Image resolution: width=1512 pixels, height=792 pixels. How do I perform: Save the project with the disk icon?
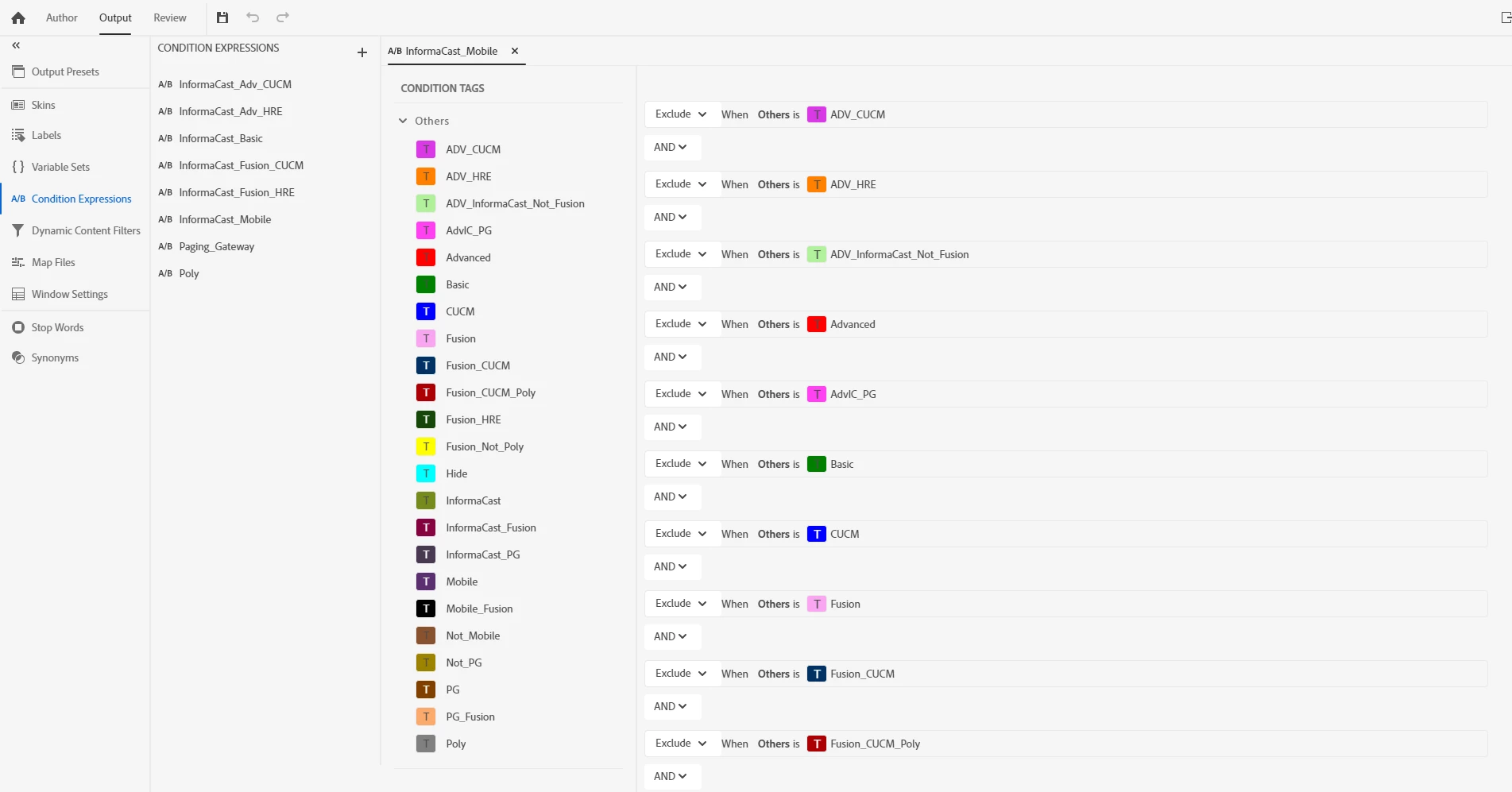[x=222, y=17]
